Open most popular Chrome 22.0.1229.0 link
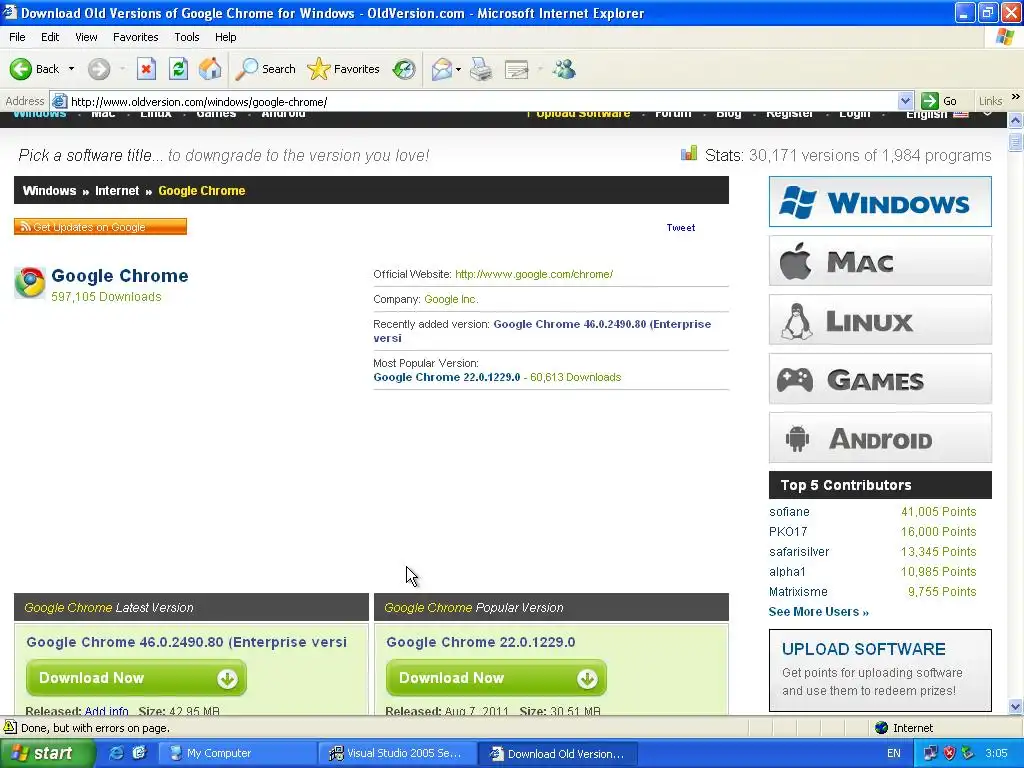1024x768 pixels. pyautogui.click(x=447, y=377)
